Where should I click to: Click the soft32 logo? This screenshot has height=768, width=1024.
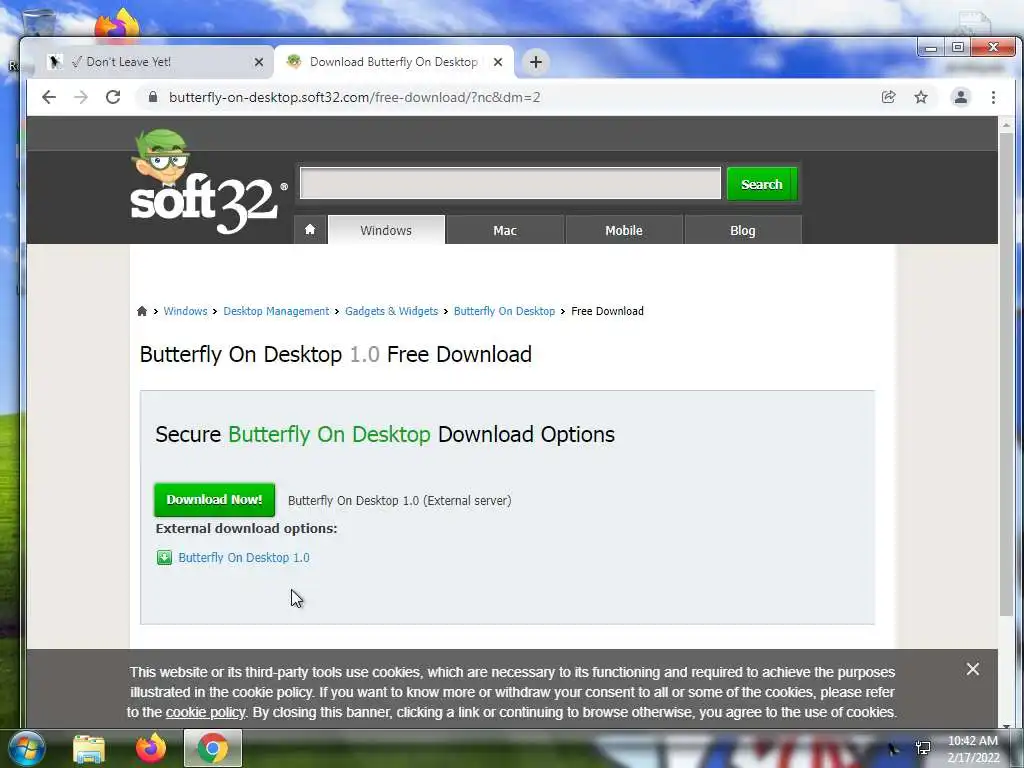(208, 183)
